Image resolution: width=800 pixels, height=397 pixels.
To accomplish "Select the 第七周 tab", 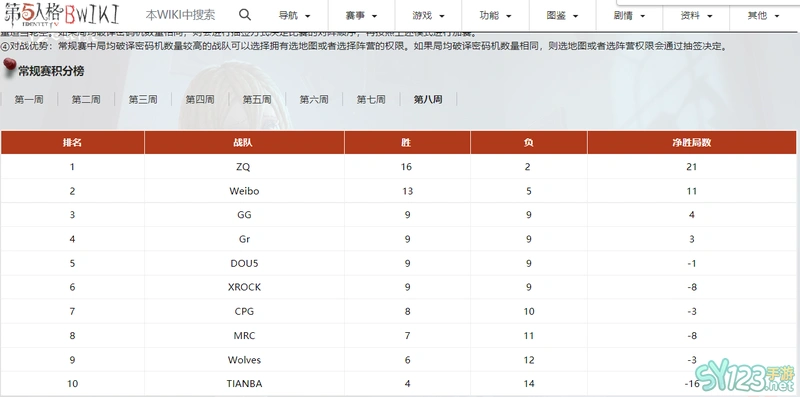I will click(371, 100).
